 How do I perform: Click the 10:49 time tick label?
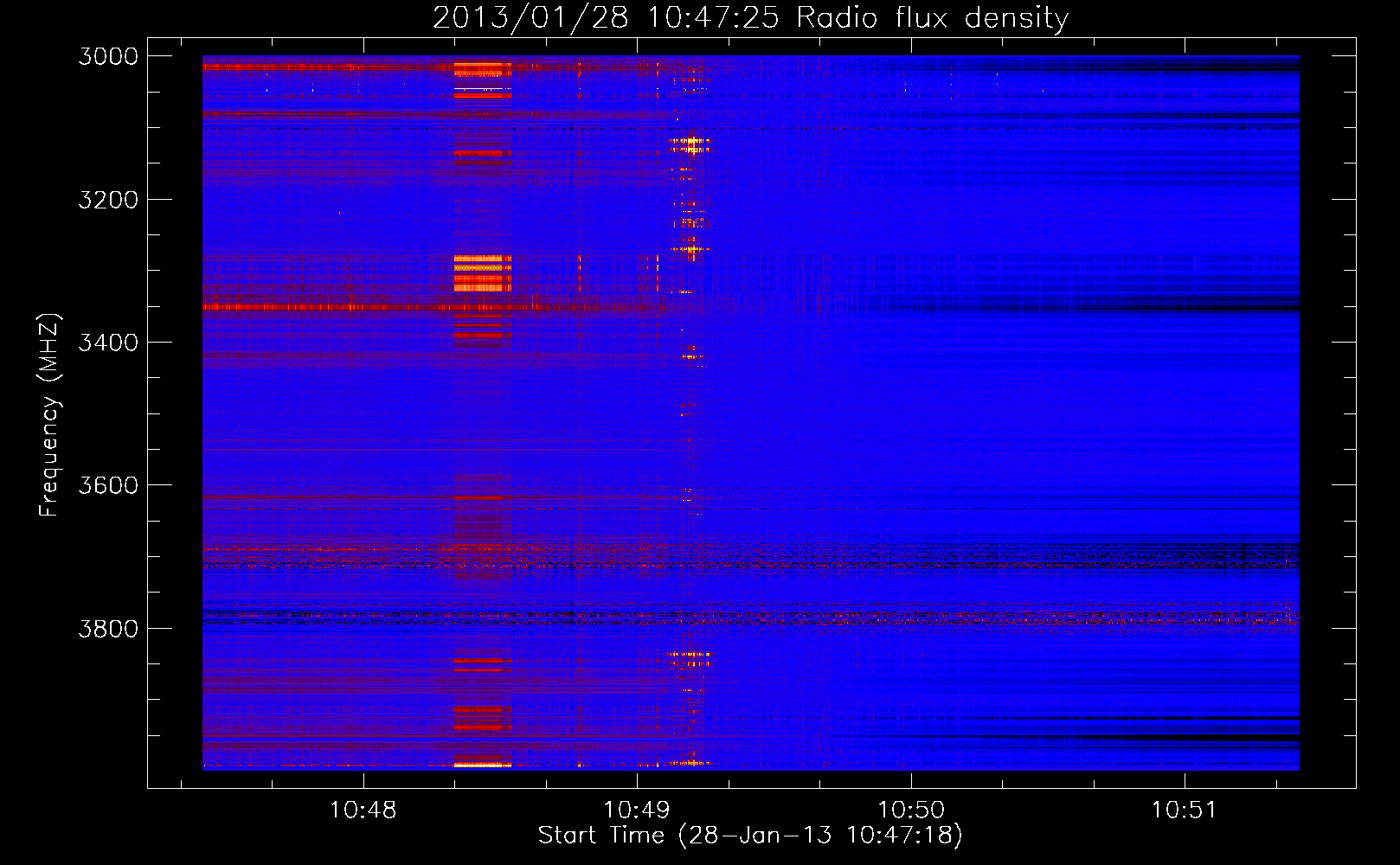coord(637,810)
